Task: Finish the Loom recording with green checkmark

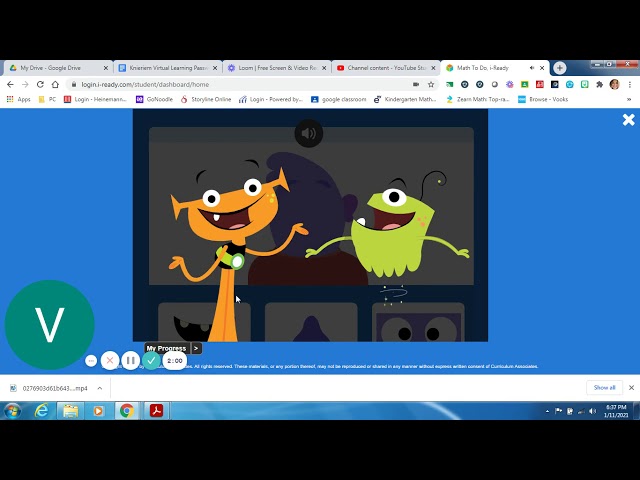Action: [x=151, y=360]
